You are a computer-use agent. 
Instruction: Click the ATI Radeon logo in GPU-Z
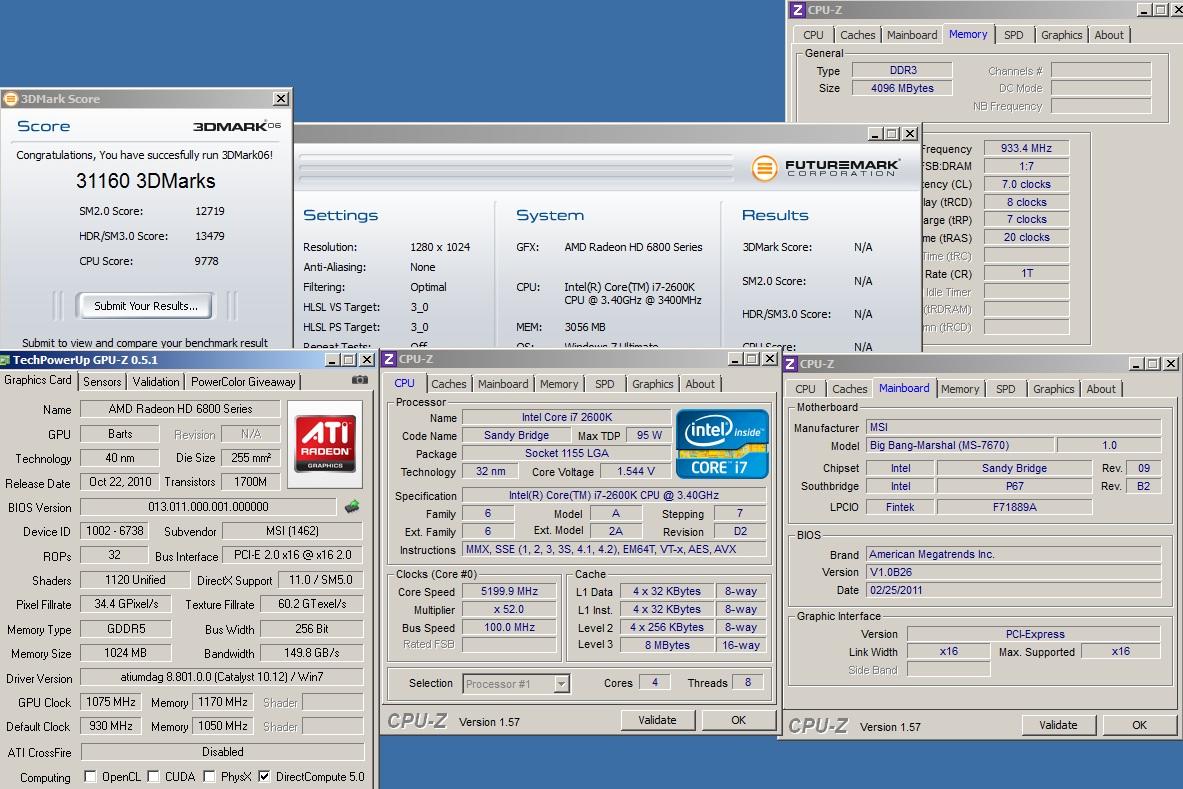(x=325, y=444)
